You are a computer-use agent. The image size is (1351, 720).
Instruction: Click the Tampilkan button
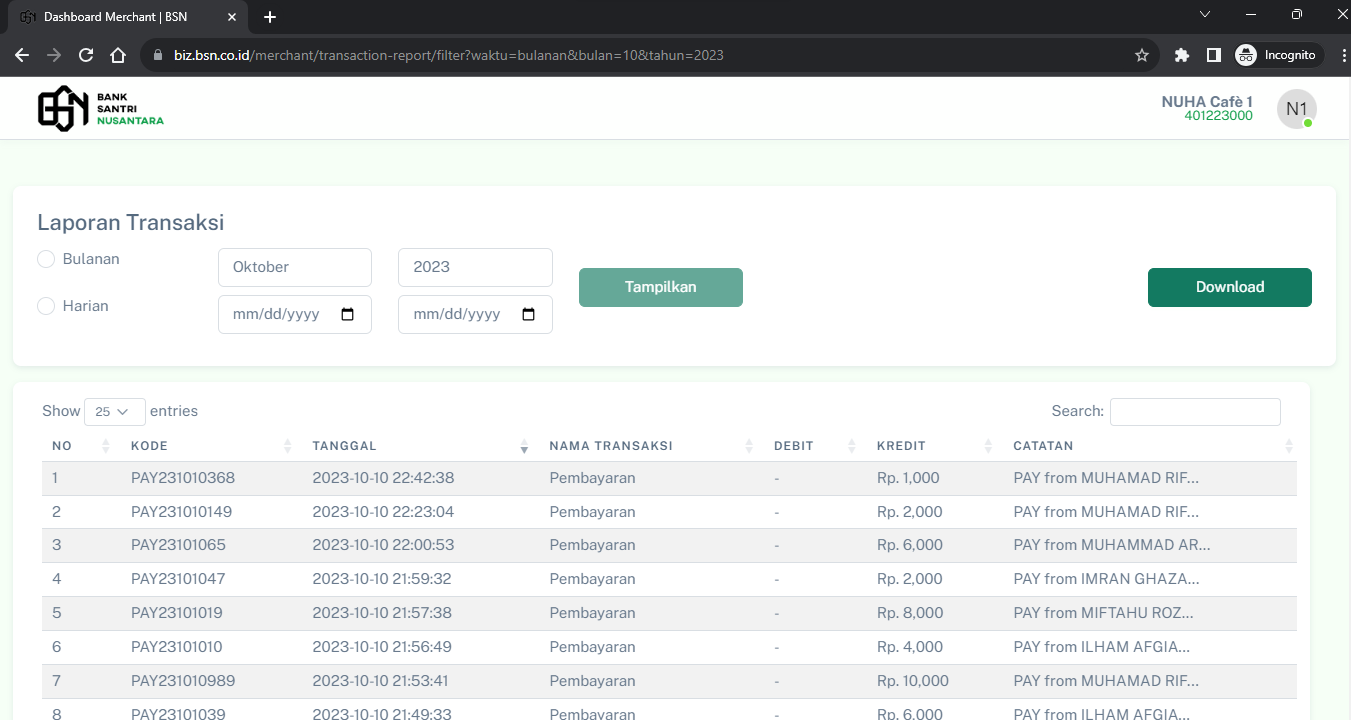660,287
